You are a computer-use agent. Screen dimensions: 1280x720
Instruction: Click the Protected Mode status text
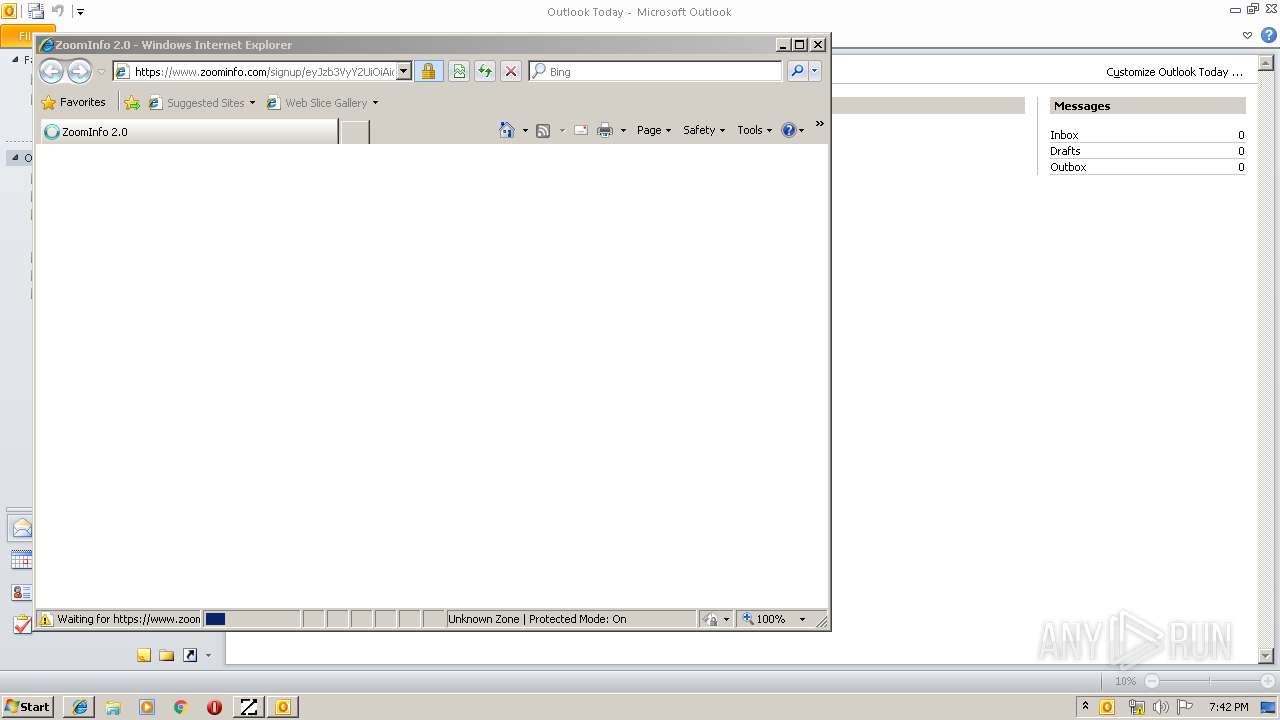(x=537, y=619)
